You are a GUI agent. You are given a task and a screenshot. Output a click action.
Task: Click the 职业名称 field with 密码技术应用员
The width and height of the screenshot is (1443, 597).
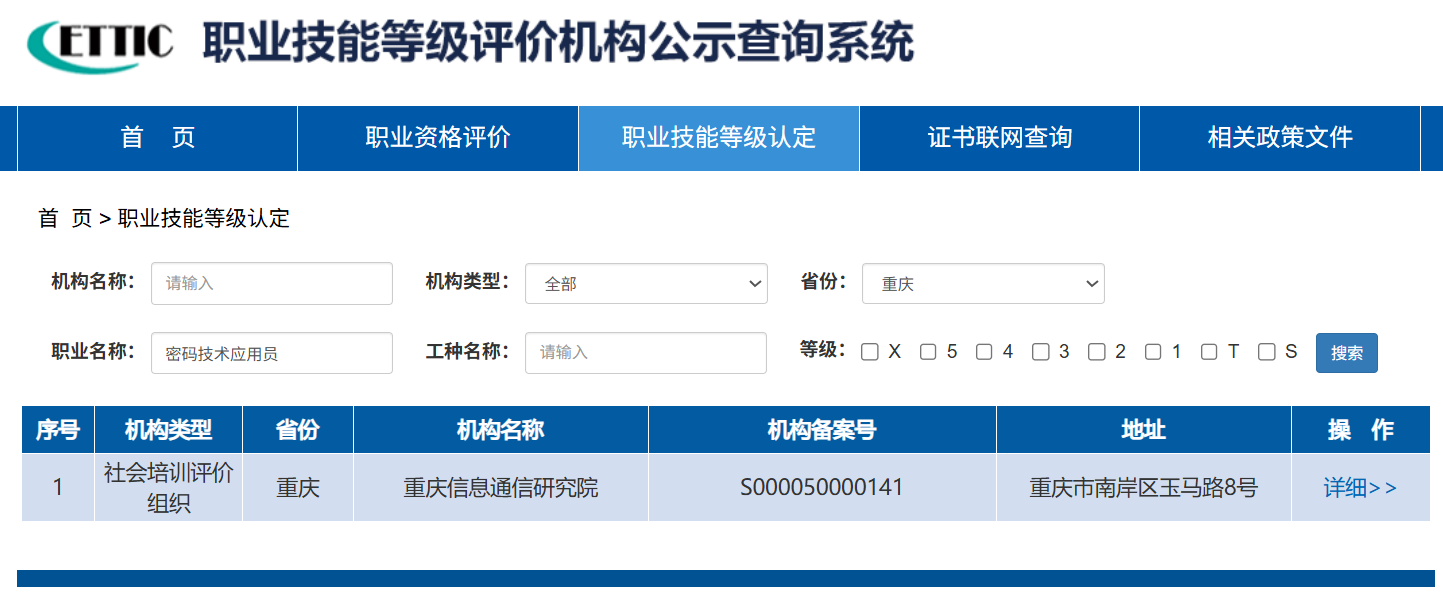271,353
